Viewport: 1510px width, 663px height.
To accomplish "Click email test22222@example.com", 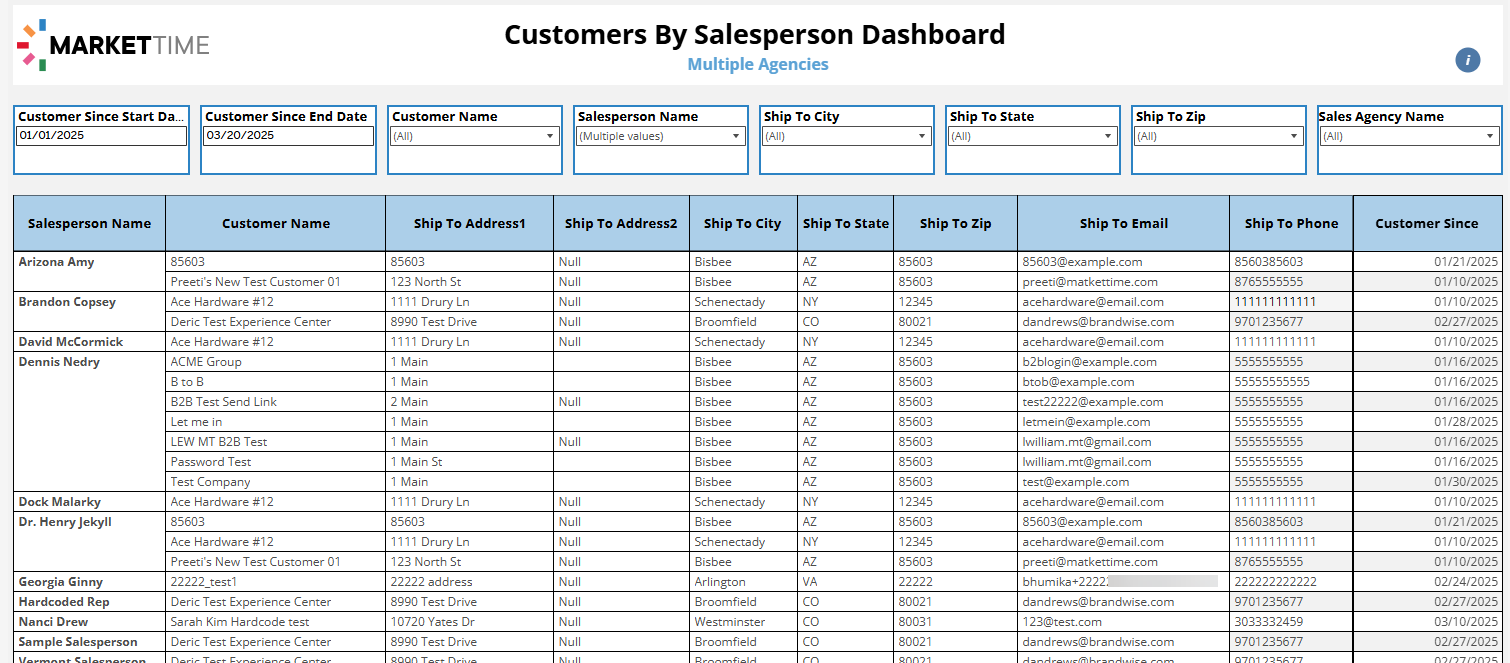I will click(x=1093, y=402).
